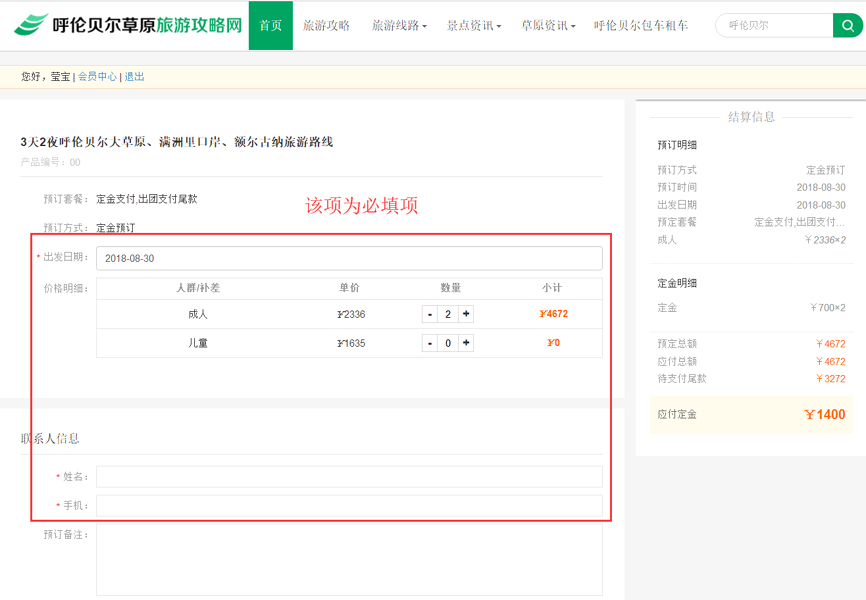Image resolution: width=866 pixels, height=600 pixels.
Task: Click the 应付总额 value ¥4672
Action: pos(831,361)
